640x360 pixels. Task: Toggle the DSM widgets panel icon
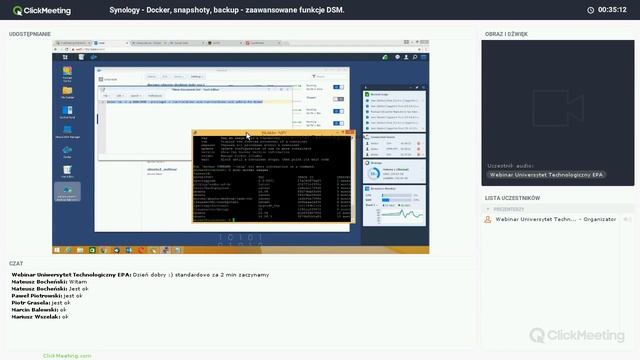click(x=424, y=57)
